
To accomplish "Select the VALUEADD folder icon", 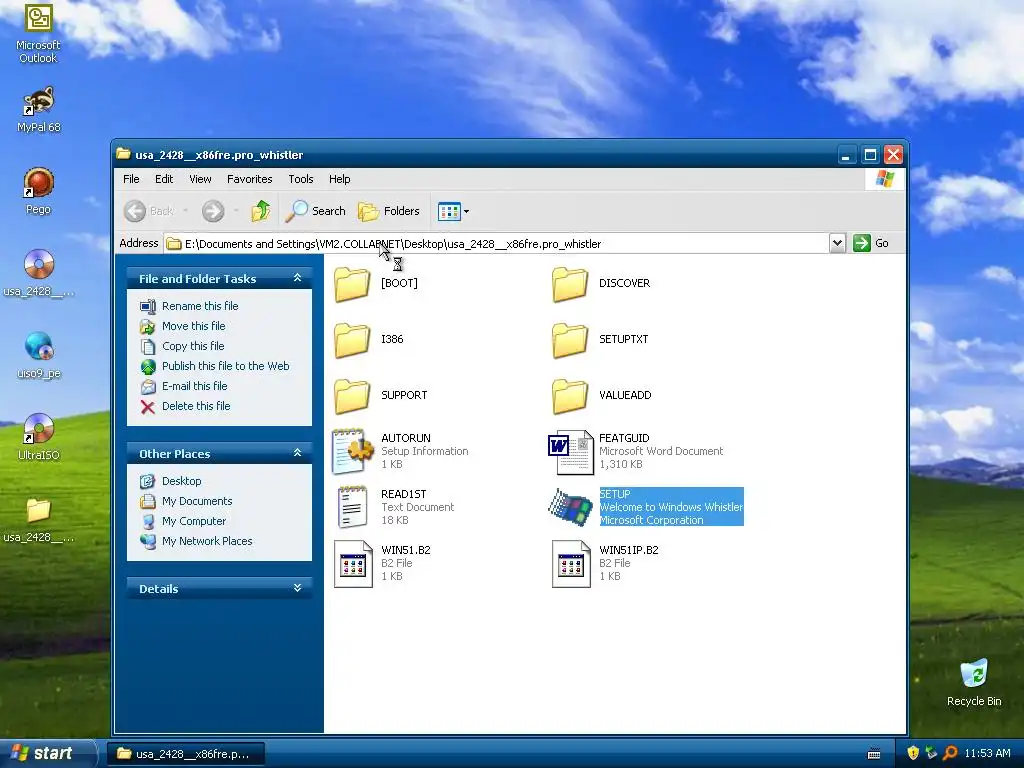I will pos(569,396).
